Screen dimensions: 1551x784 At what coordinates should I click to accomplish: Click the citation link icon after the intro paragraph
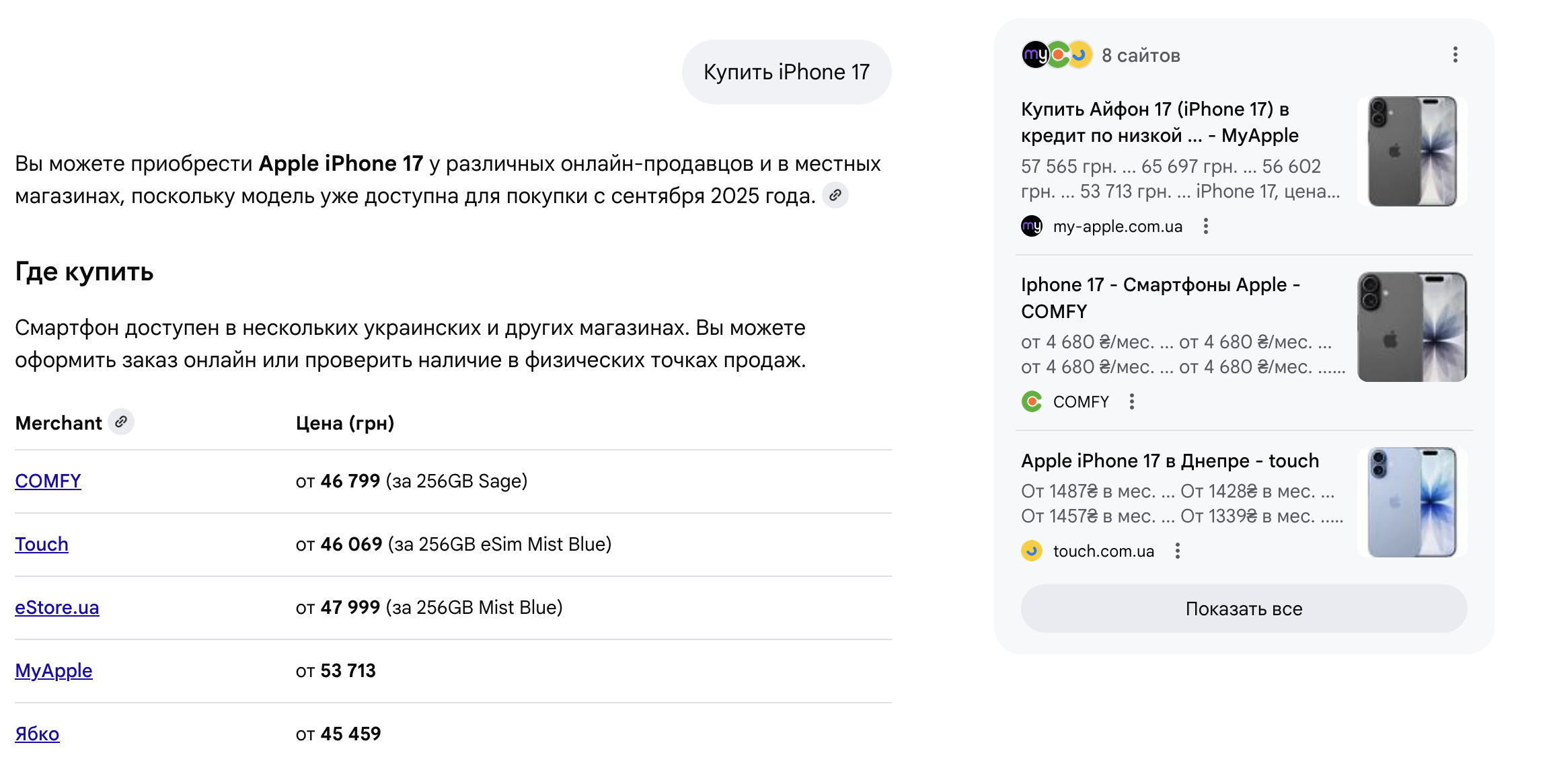[x=836, y=196]
